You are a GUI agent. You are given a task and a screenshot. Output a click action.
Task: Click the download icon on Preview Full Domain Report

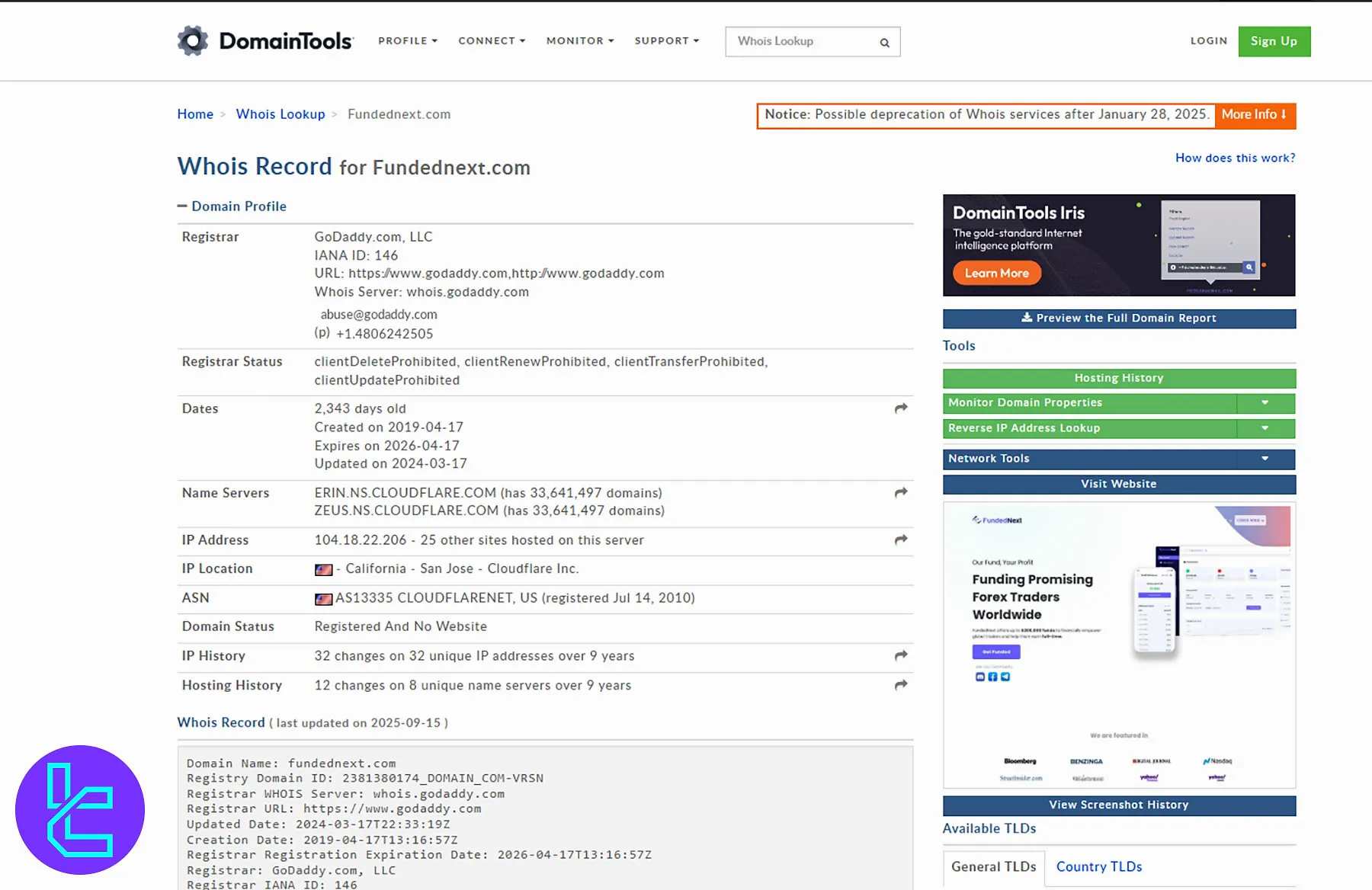[1028, 318]
